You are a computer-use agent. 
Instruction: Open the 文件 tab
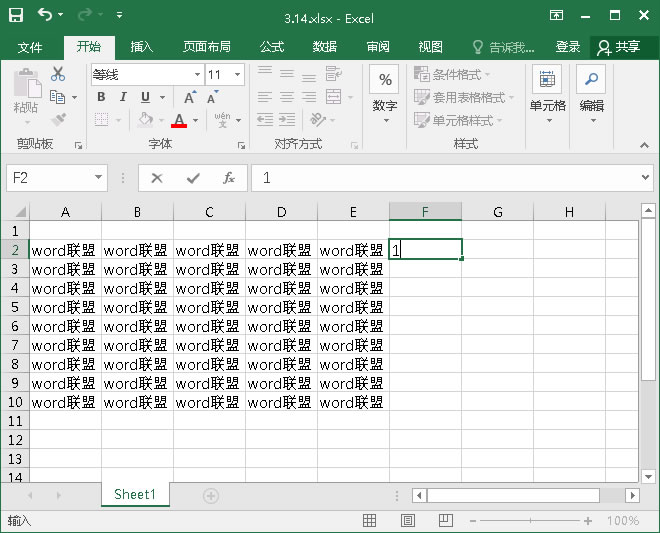pyautogui.click(x=30, y=47)
